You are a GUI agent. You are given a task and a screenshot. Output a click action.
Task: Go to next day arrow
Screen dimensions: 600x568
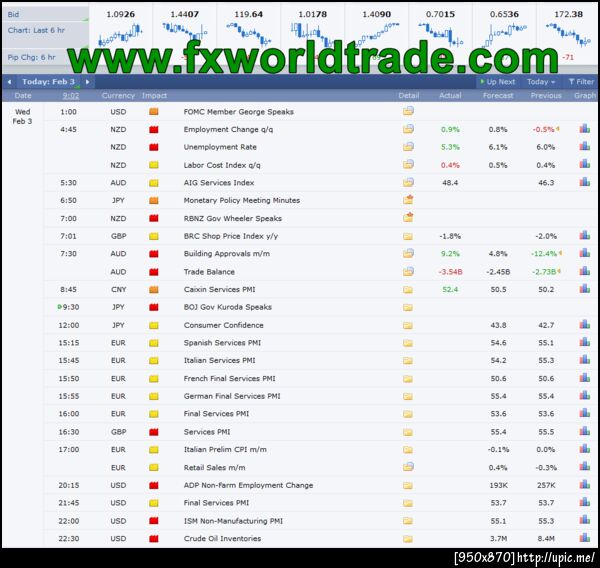pos(88,82)
